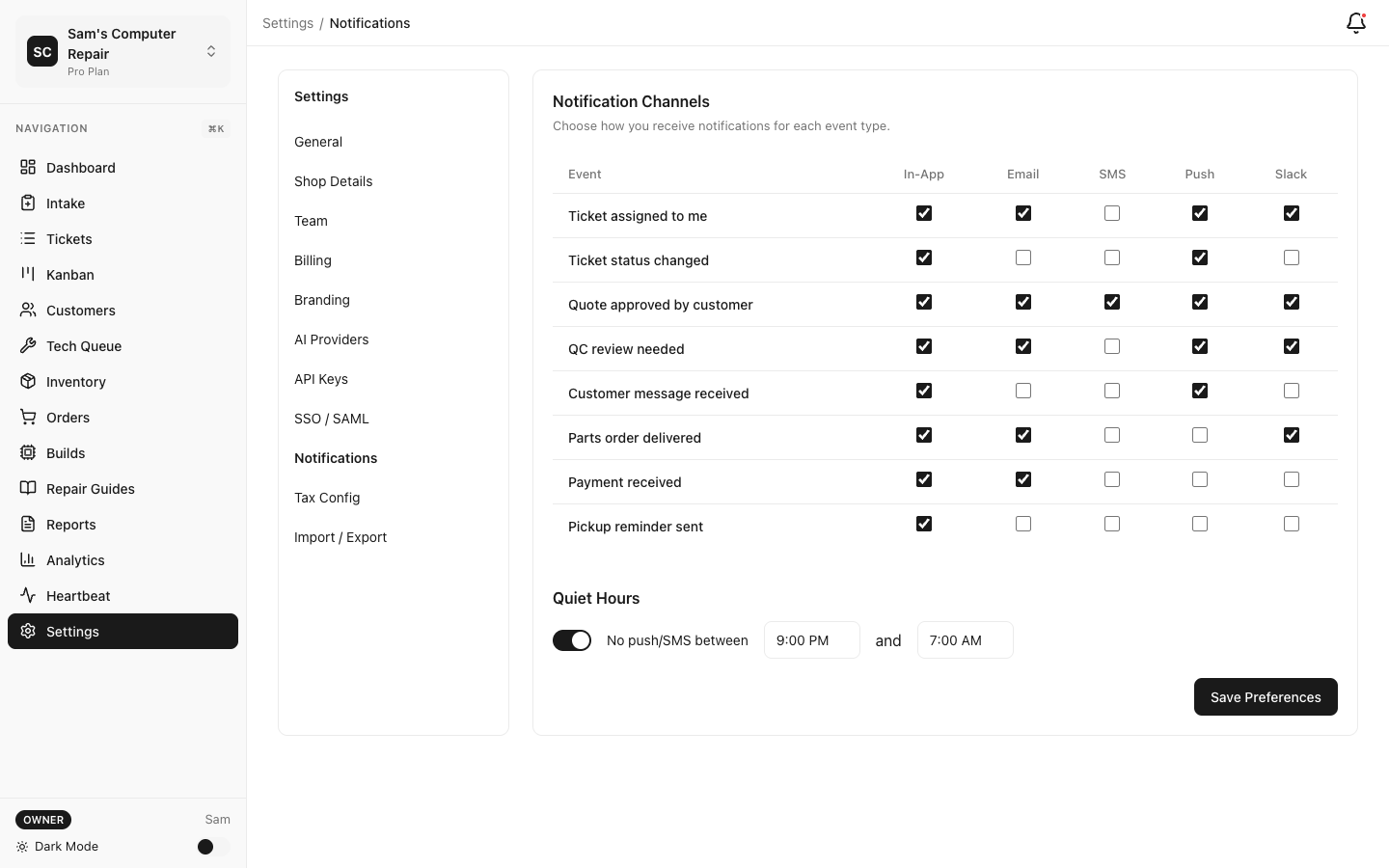This screenshot has width=1389, height=868.
Task: Open the Kanban board icon
Action: tap(29, 274)
